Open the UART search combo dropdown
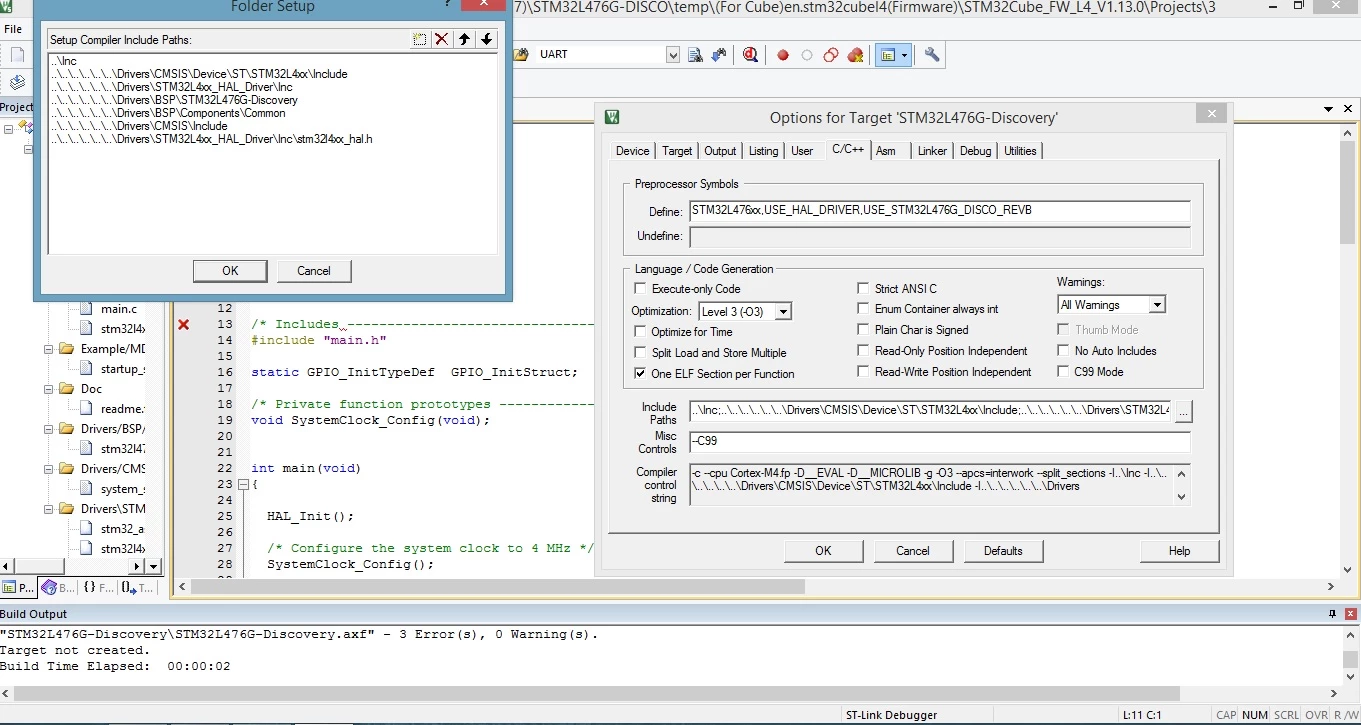Image resolution: width=1361 pixels, height=725 pixels. click(673, 55)
